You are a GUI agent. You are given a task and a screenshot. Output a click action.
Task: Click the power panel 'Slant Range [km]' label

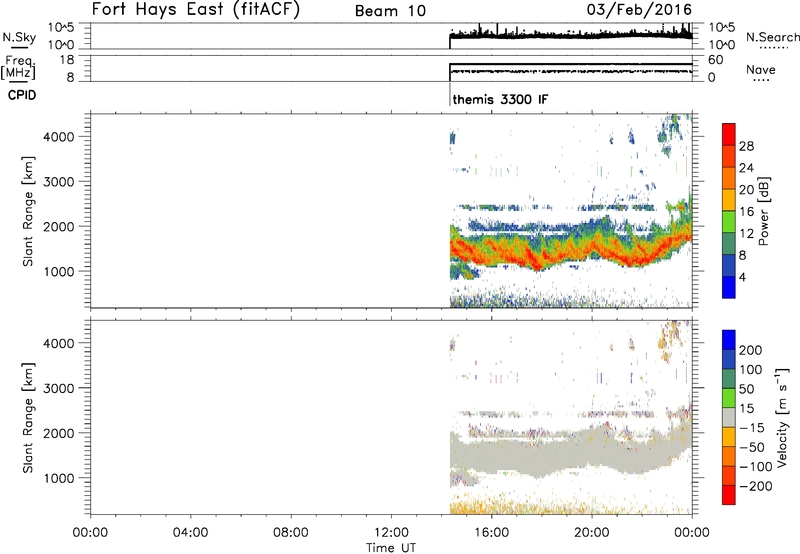pyautogui.click(x=28, y=211)
